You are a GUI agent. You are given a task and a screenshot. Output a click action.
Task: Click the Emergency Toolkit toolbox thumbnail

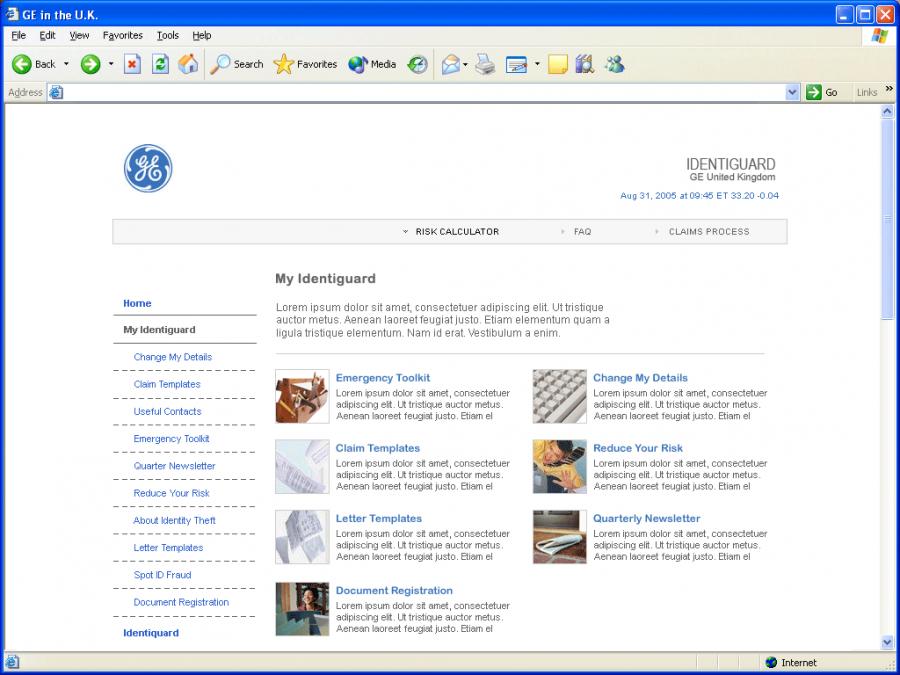302,396
